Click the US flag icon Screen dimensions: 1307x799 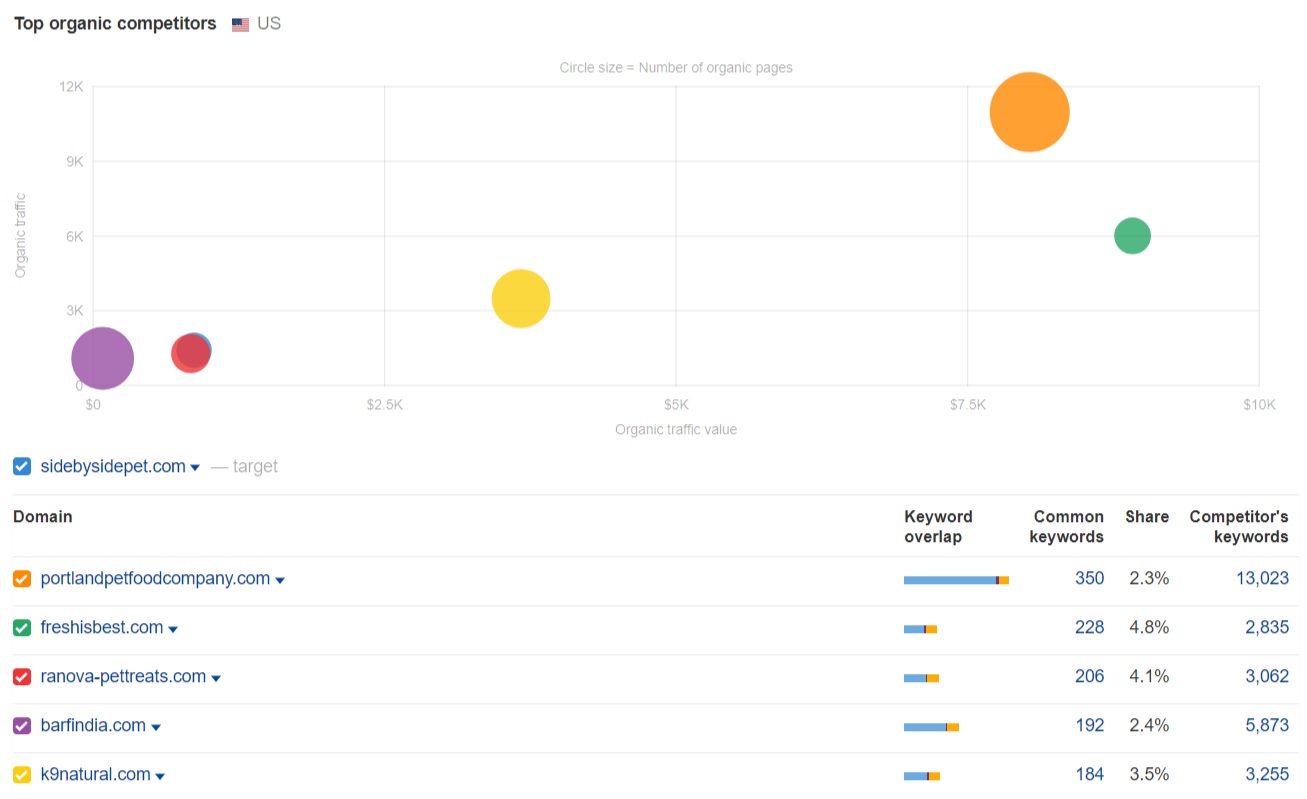(240, 24)
